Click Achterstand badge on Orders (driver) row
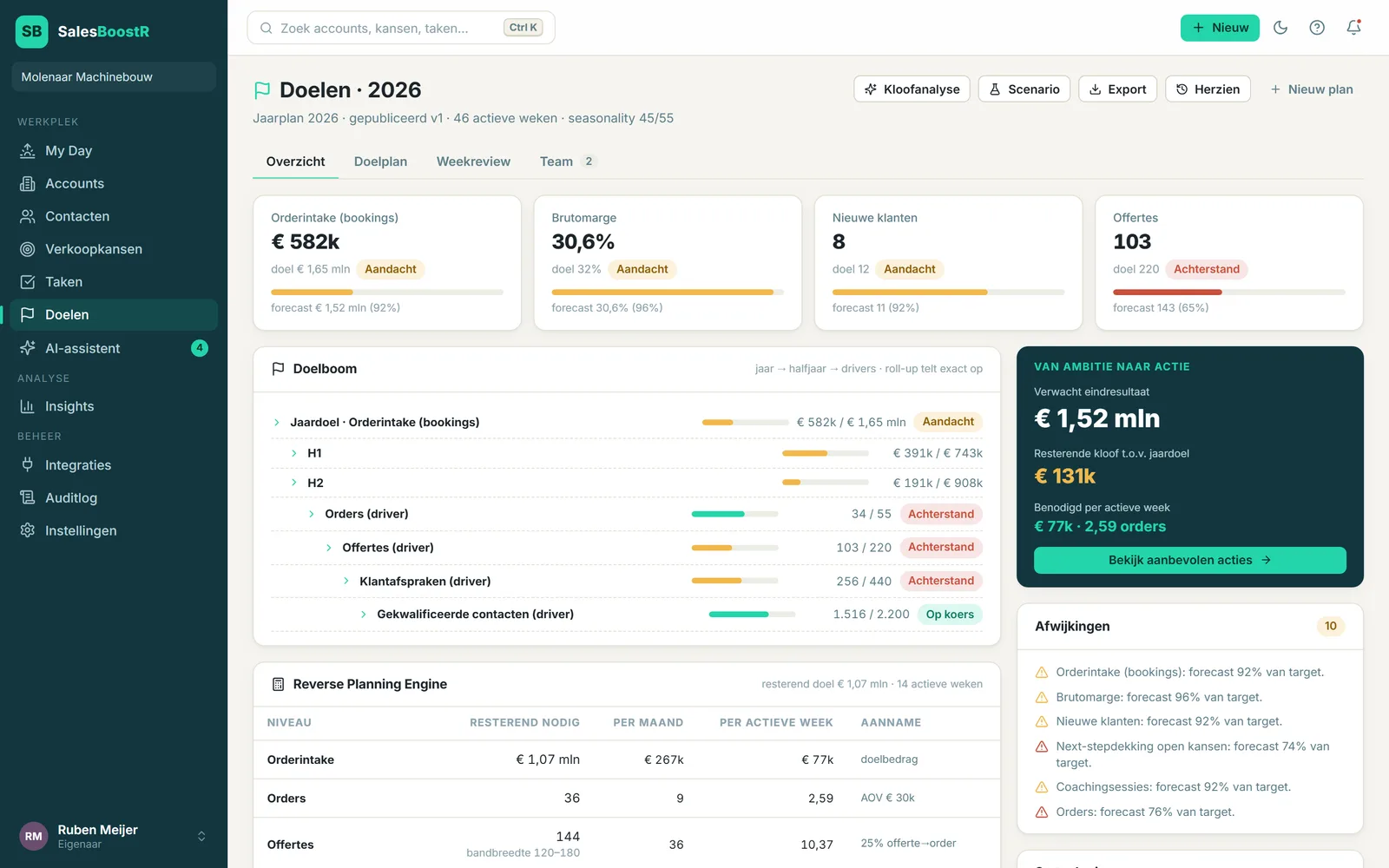This screenshot has width=1389, height=868. pos(941,514)
